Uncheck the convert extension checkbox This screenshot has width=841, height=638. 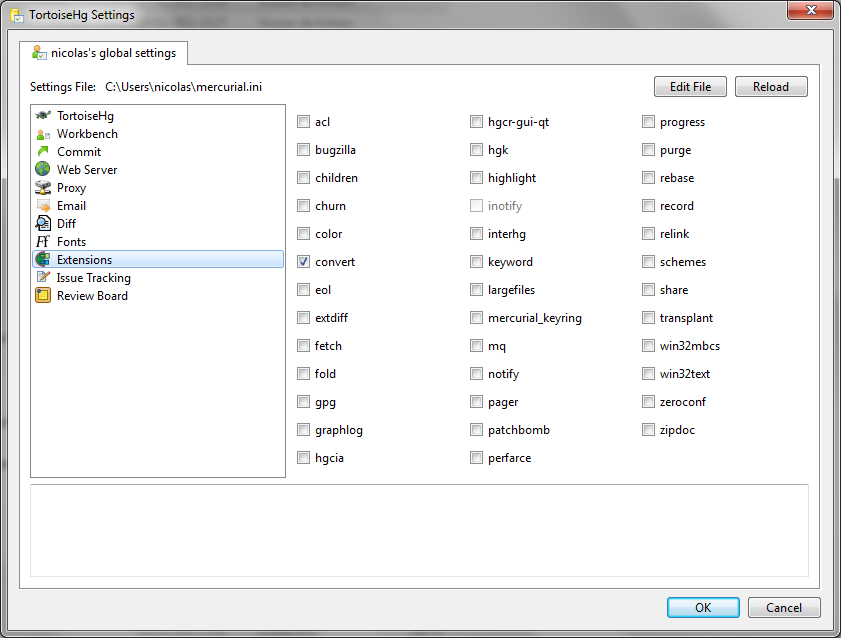coord(304,262)
